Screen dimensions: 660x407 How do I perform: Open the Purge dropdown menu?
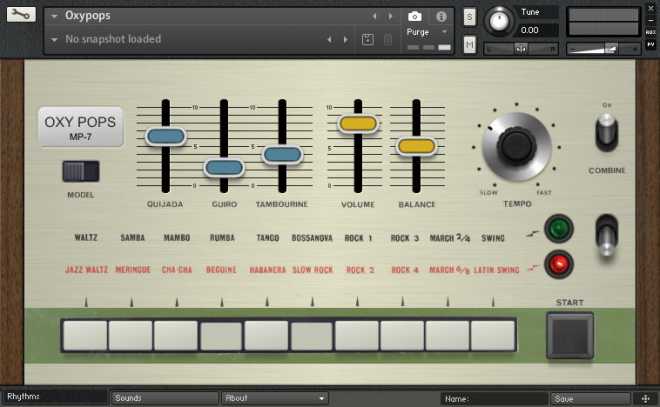pos(429,32)
